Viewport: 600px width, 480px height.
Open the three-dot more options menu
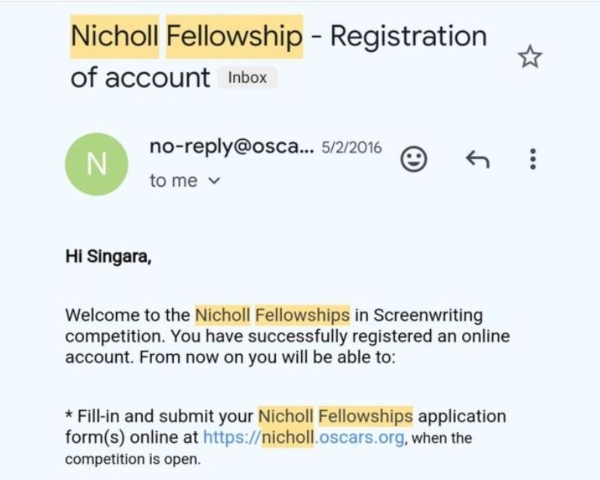(533, 158)
